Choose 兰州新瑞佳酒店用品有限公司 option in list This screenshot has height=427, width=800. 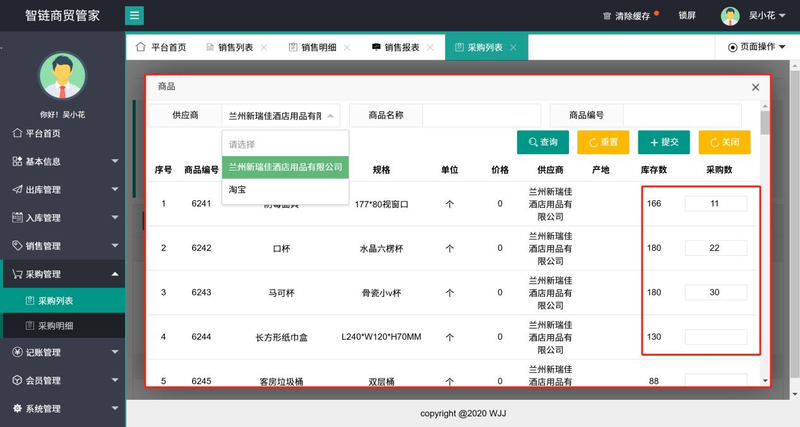[285, 167]
